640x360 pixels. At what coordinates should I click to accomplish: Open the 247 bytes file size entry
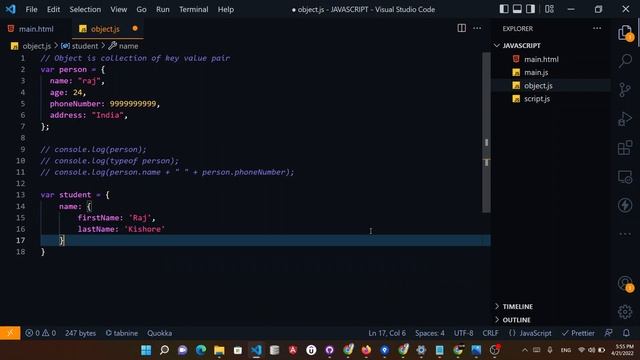pyautogui.click(x=80, y=333)
